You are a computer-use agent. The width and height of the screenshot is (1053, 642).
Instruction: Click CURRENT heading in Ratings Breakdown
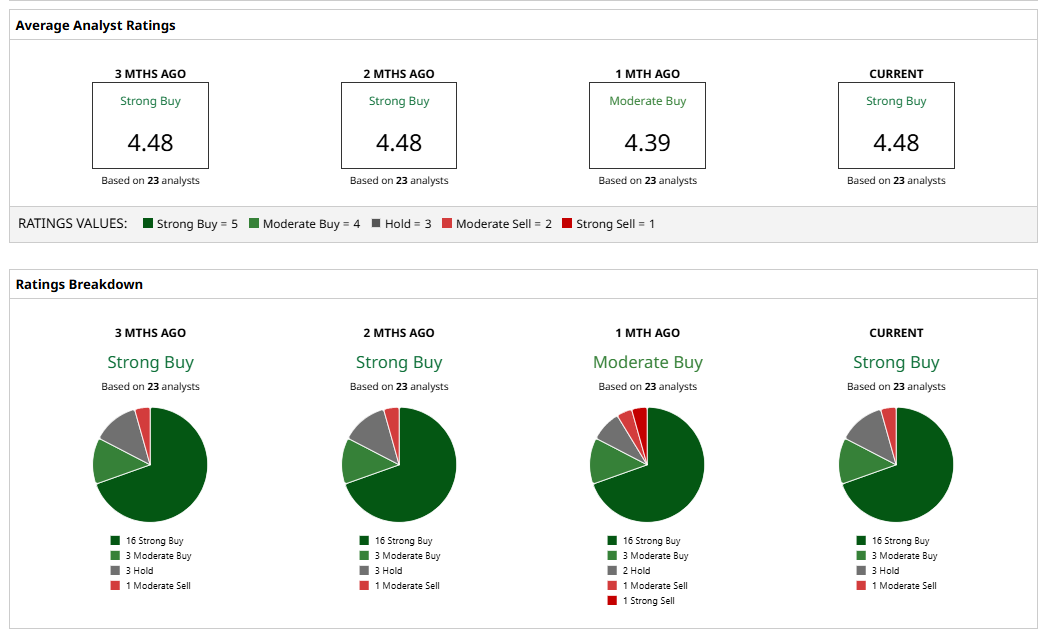click(896, 333)
